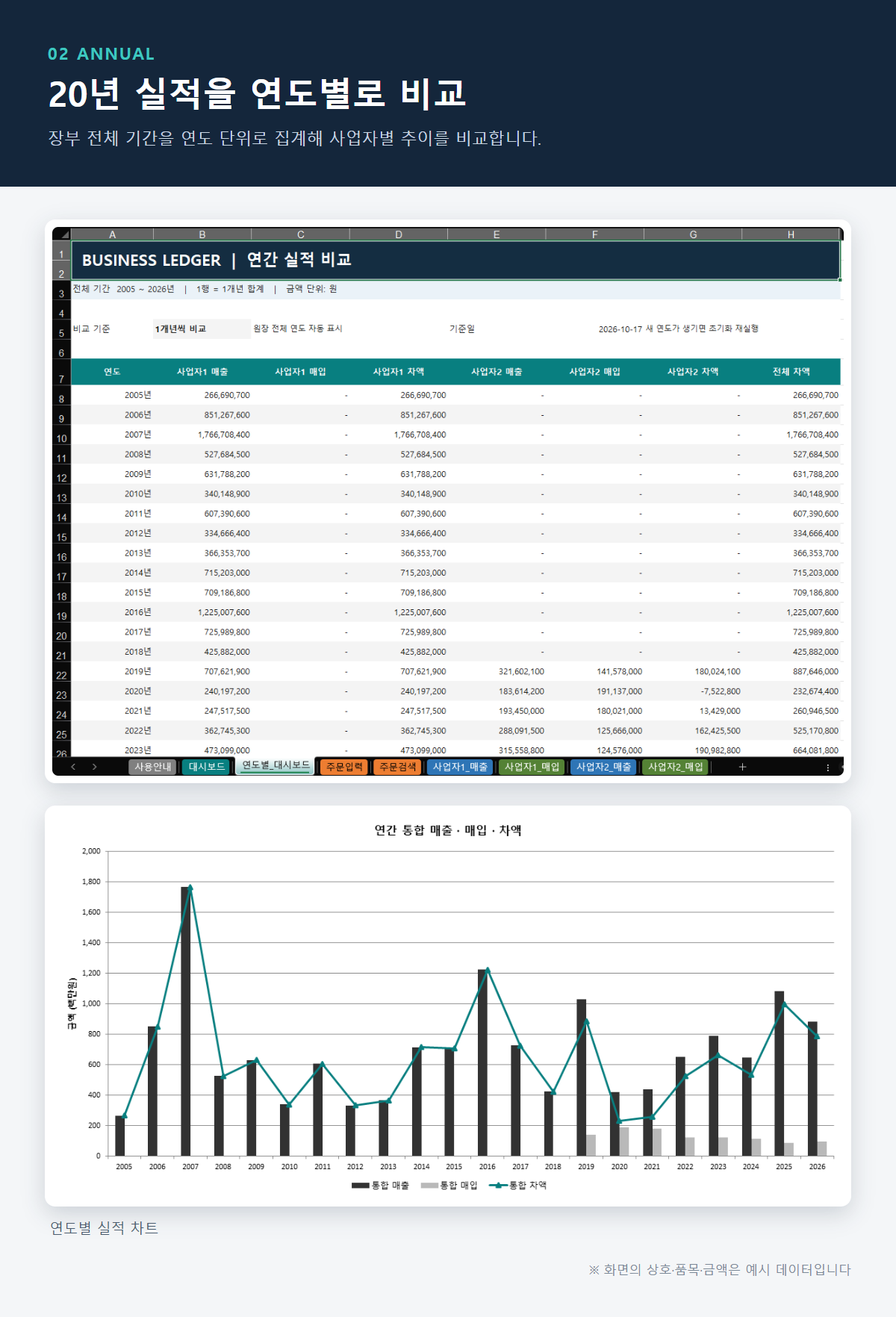Select column E header
This screenshot has width=896, height=1317.
(497, 234)
